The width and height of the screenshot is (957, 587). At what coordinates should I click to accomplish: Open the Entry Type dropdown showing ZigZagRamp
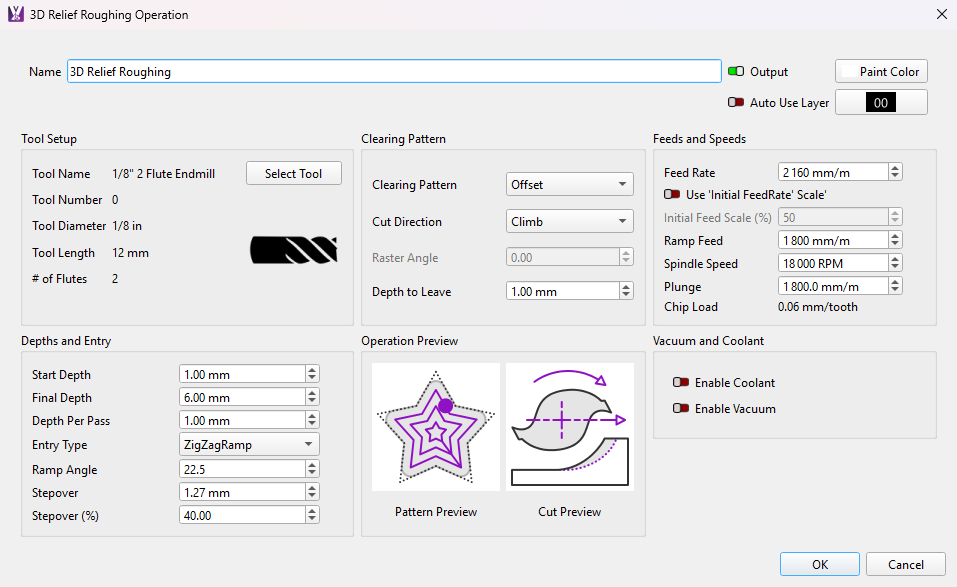click(249, 444)
